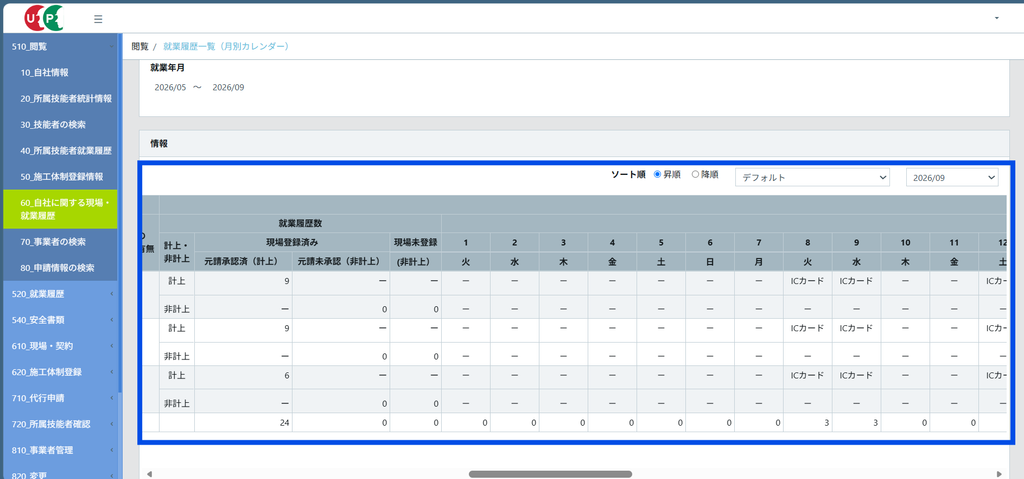The height and width of the screenshot is (479, 1024).
Task: Click the 現場登録済み header cell
Action: click(x=292, y=242)
